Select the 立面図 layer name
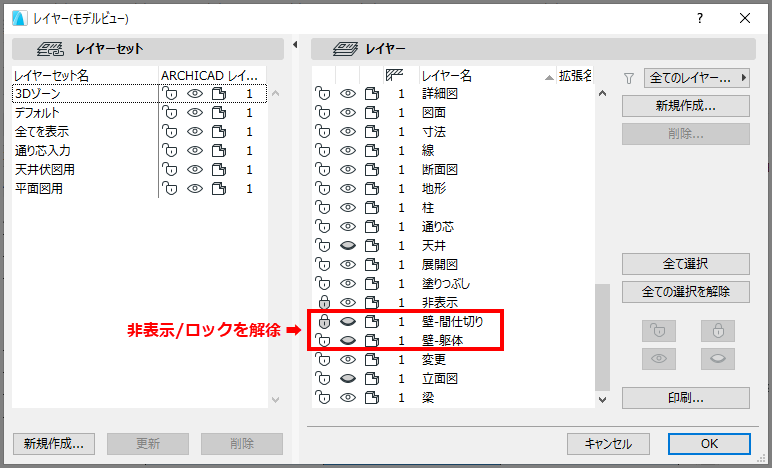 tap(440, 378)
